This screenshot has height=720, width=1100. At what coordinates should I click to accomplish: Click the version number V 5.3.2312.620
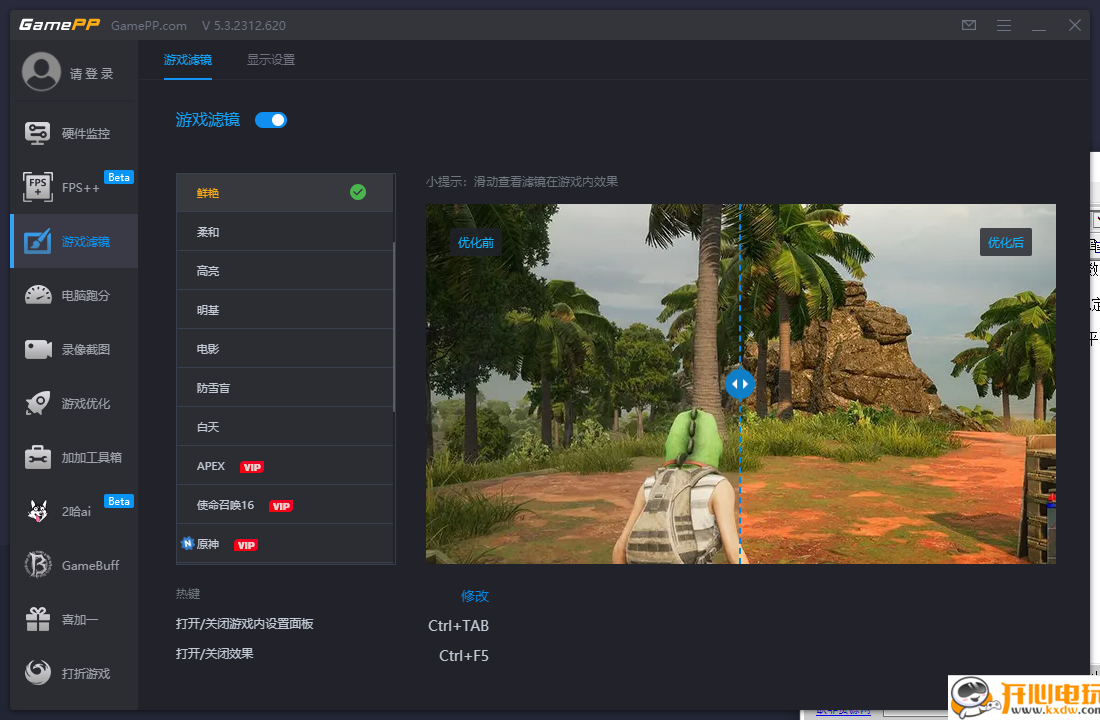pyautogui.click(x=244, y=25)
